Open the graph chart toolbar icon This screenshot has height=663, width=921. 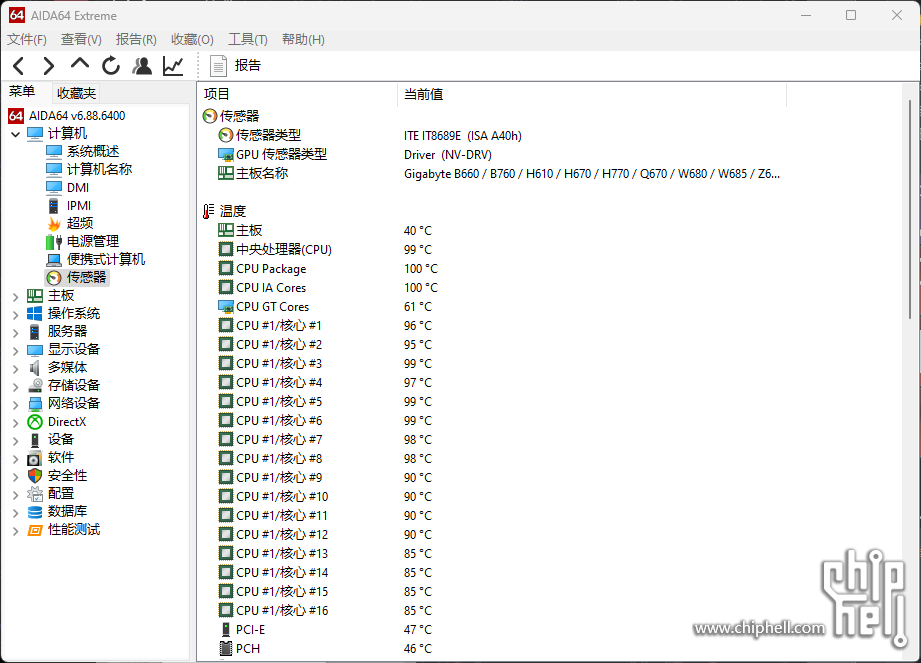[173, 66]
